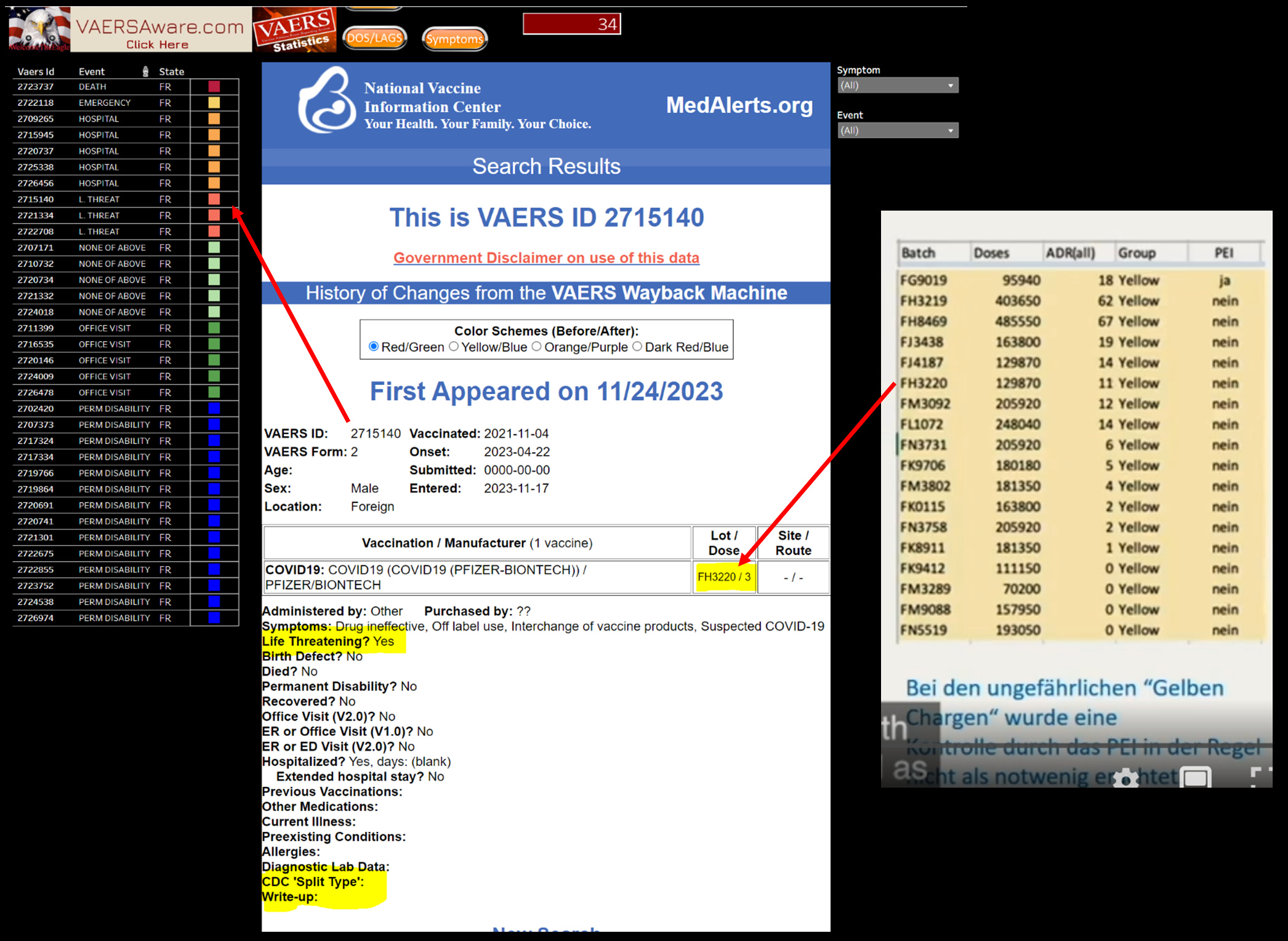Click the Doses header in the video table
The width and height of the screenshot is (1288, 941).
pos(991,252)
